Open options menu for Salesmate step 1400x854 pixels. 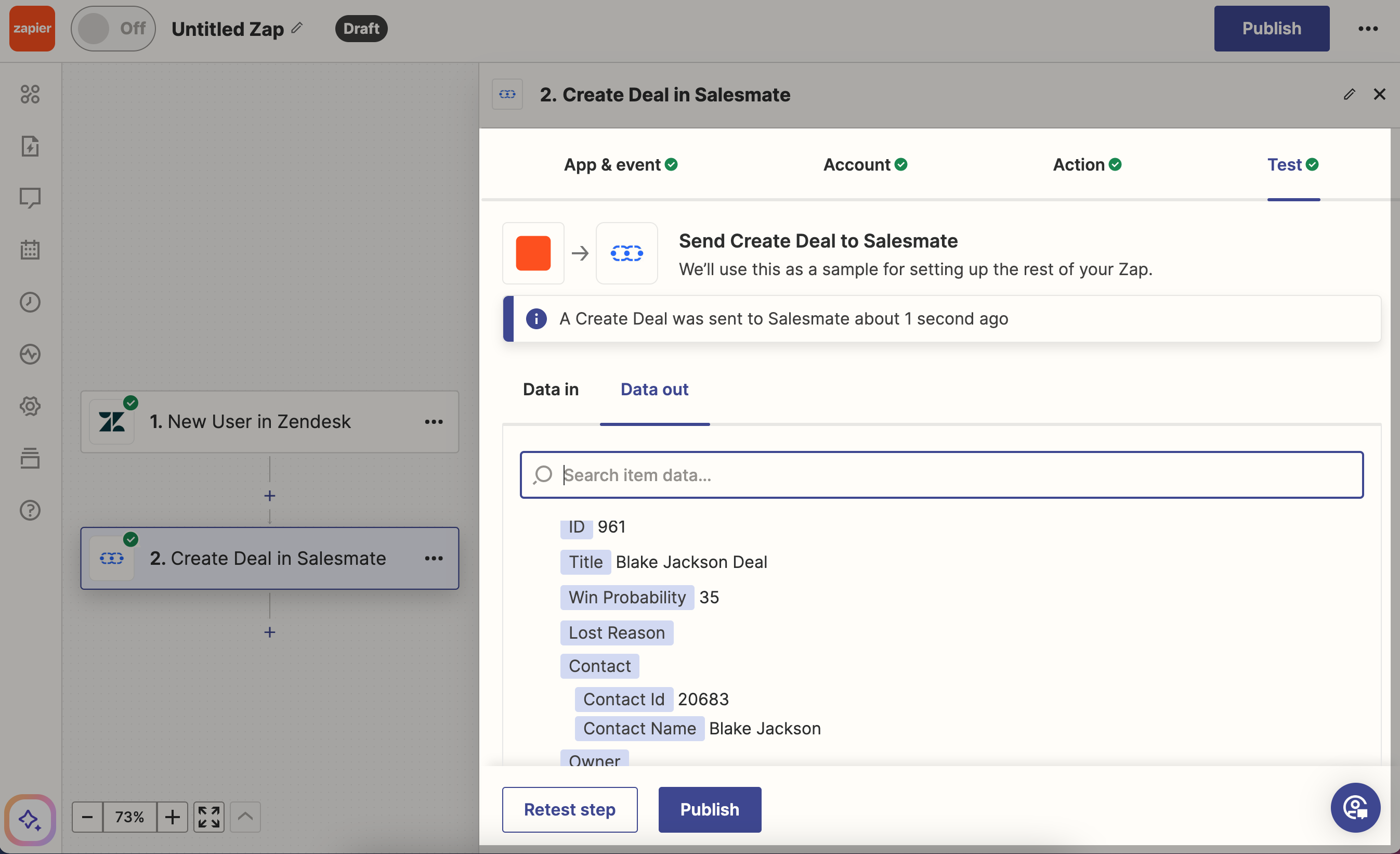tap(434, 559)
